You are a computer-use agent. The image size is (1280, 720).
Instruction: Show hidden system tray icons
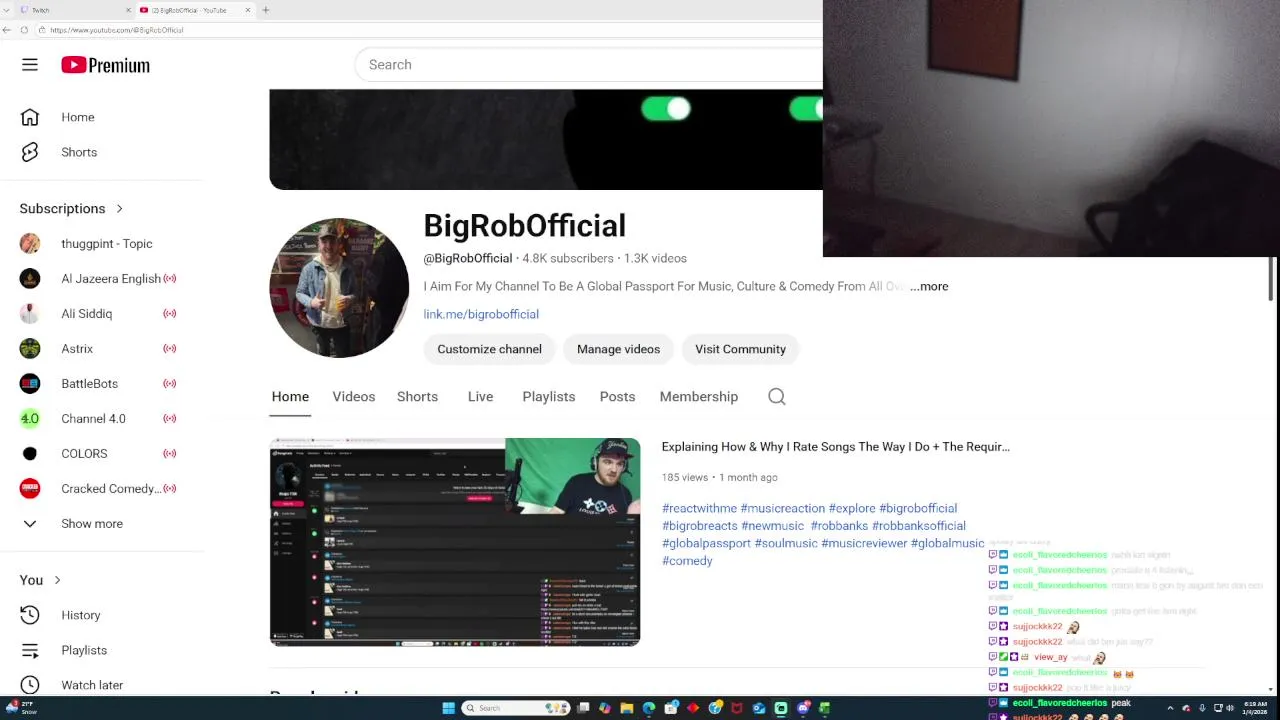1170,708
